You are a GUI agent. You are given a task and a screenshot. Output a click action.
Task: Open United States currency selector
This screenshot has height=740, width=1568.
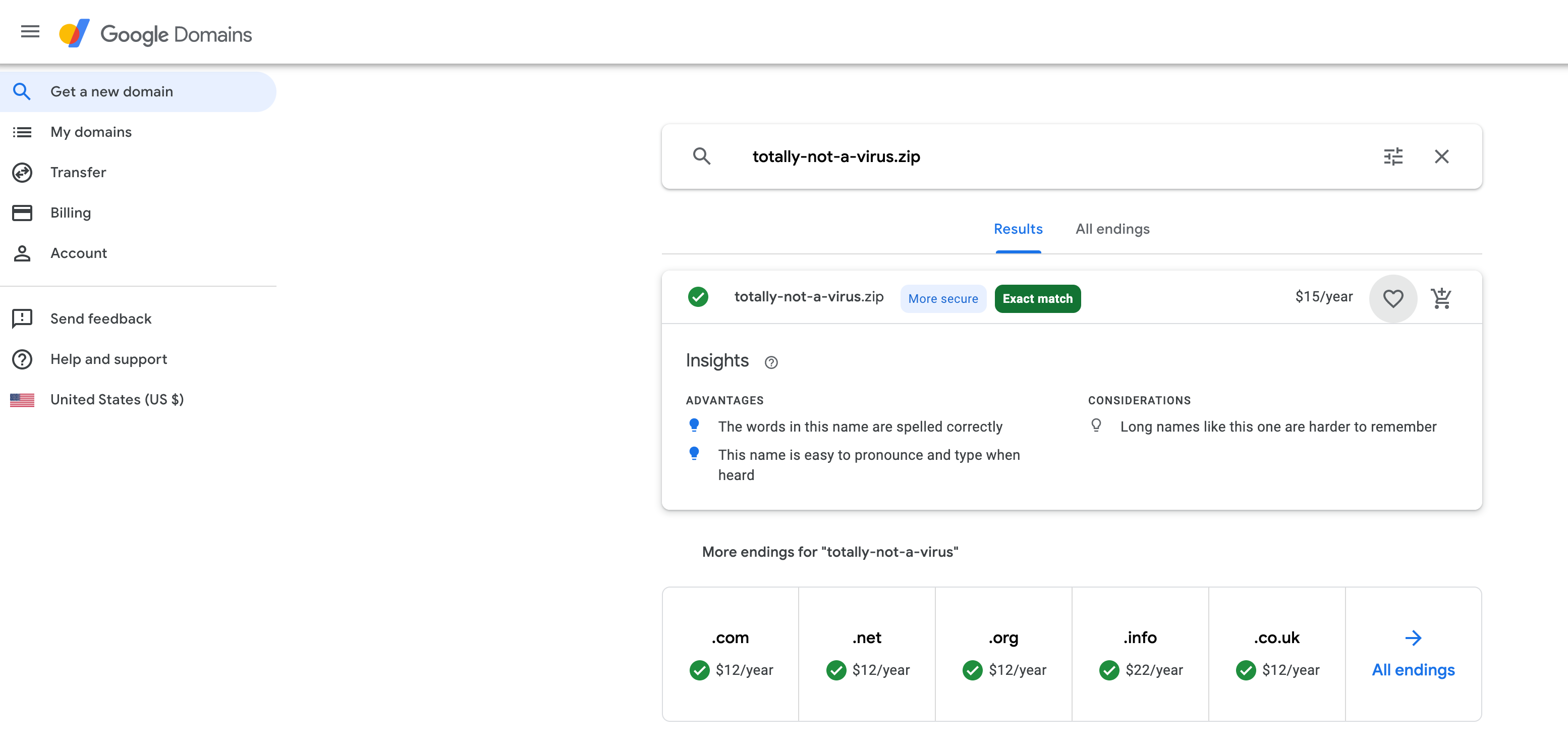pos(117,400)
